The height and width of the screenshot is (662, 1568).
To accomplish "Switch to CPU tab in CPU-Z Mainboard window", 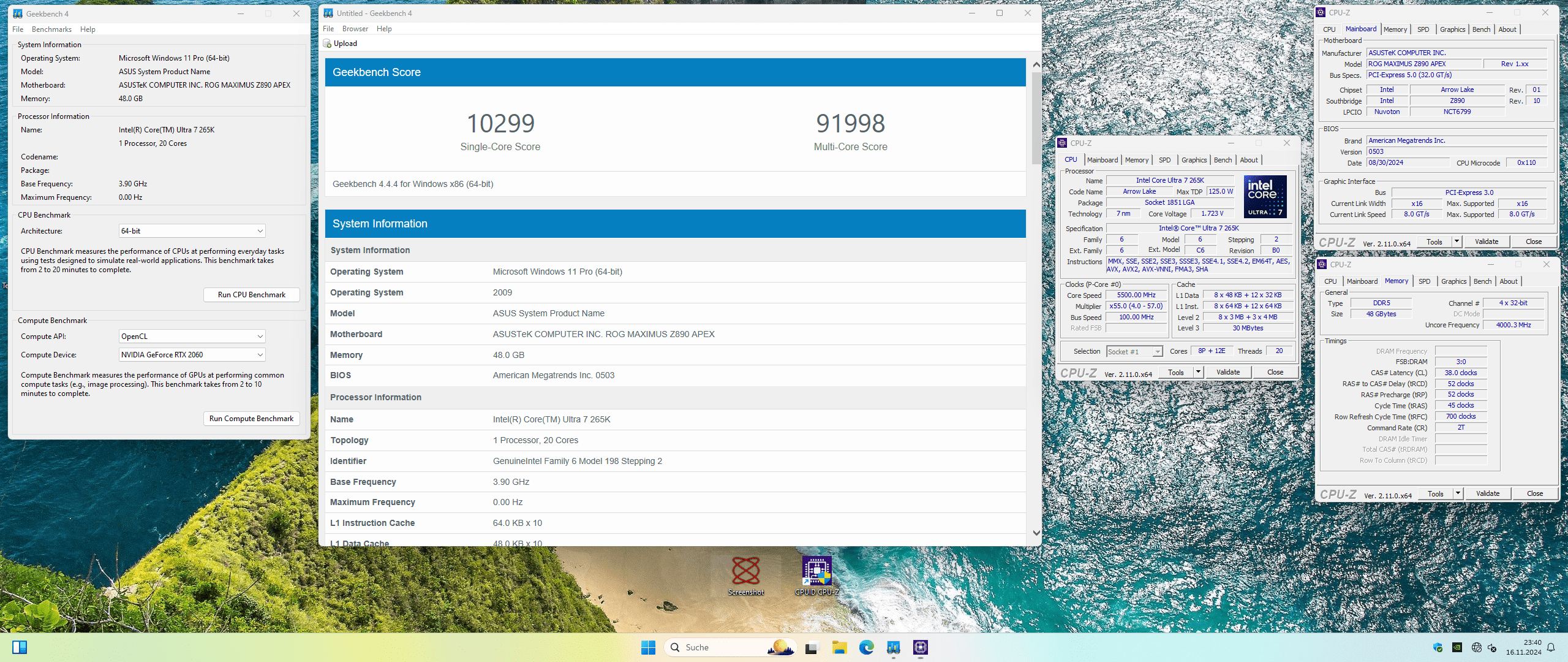I will click(x=1329, y=29).
